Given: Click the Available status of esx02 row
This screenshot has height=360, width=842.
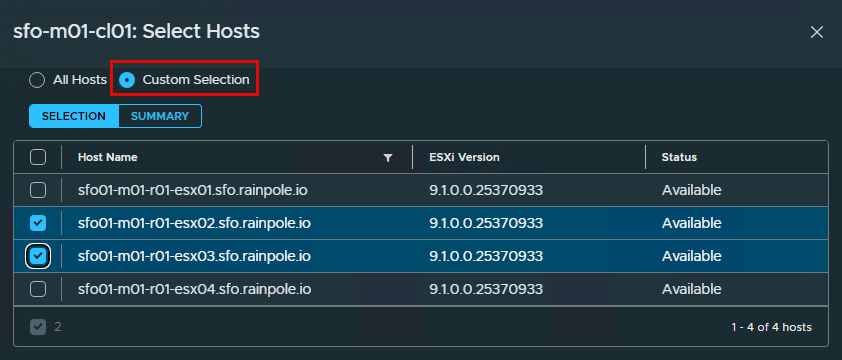Looking at the screenshot, I should click(x=691, y=223).
